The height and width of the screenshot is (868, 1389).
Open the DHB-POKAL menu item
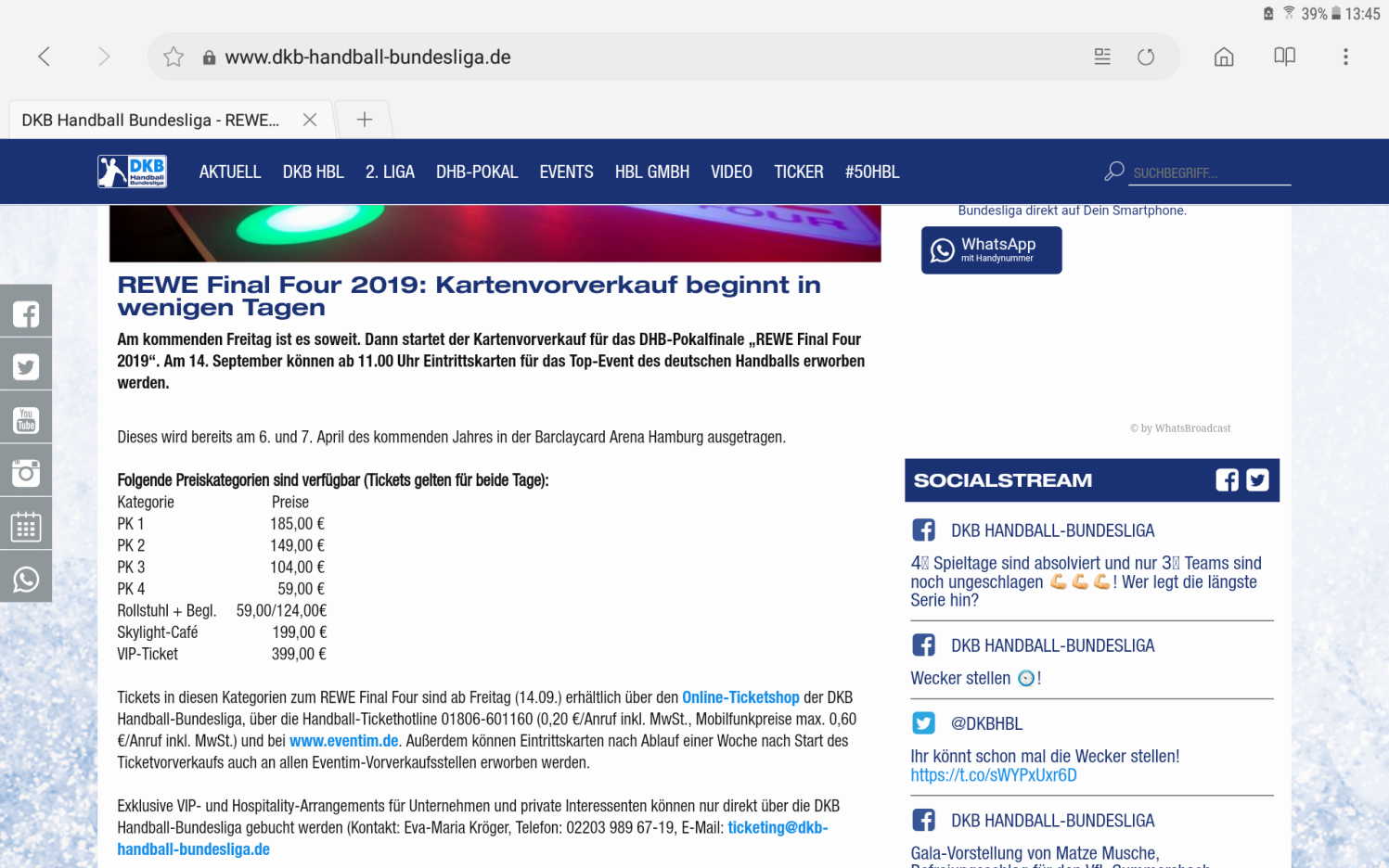tap(477, 172)
